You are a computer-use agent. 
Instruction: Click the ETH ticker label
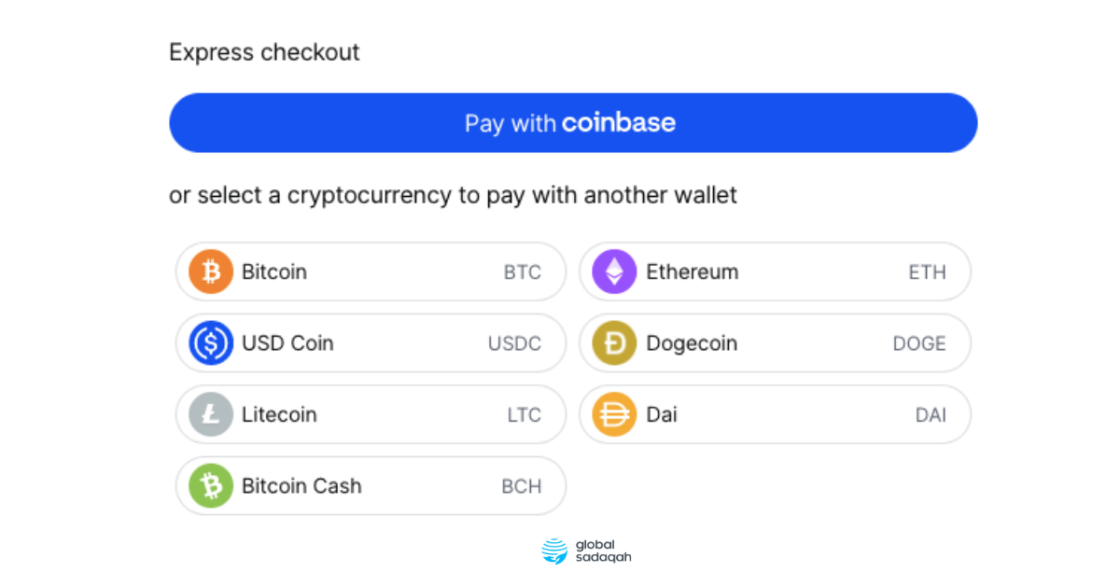927,271
